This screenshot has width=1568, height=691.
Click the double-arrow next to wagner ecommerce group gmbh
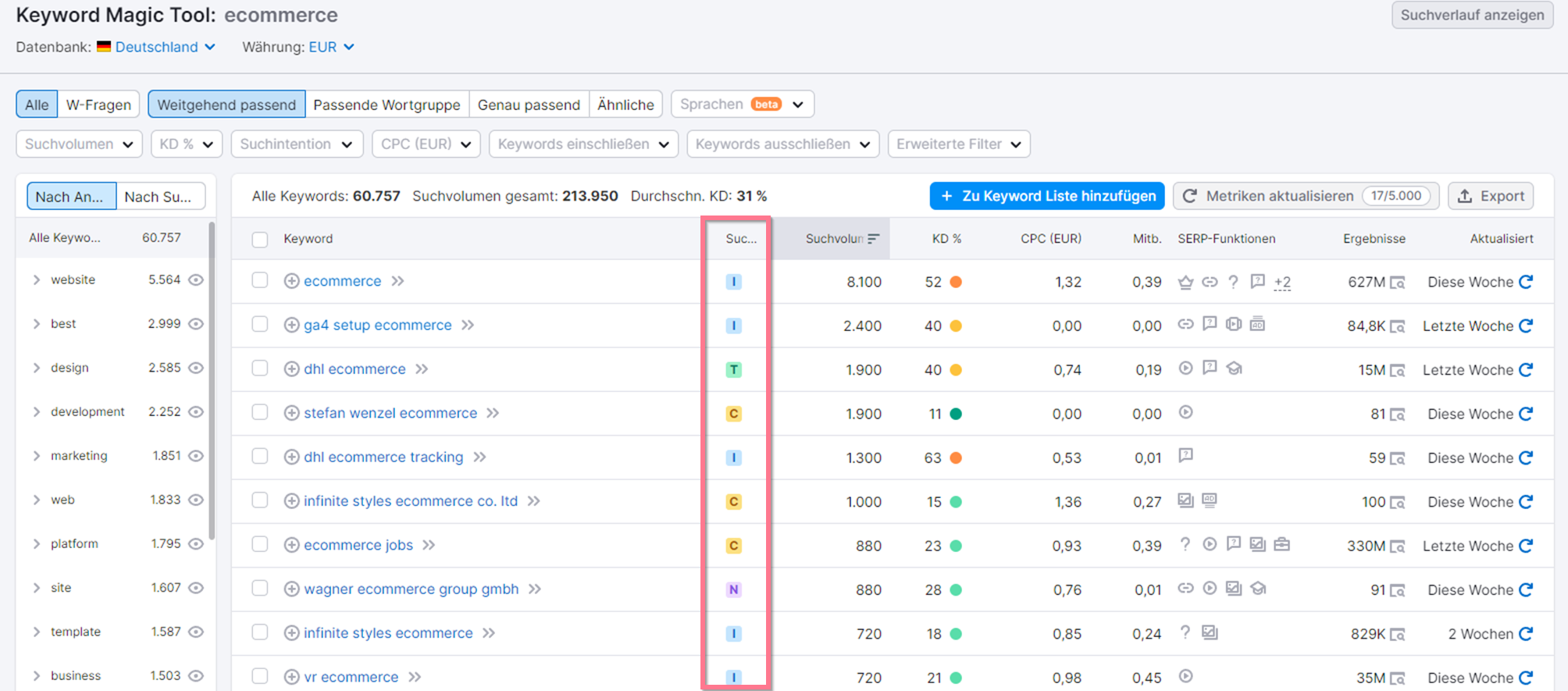535,589
